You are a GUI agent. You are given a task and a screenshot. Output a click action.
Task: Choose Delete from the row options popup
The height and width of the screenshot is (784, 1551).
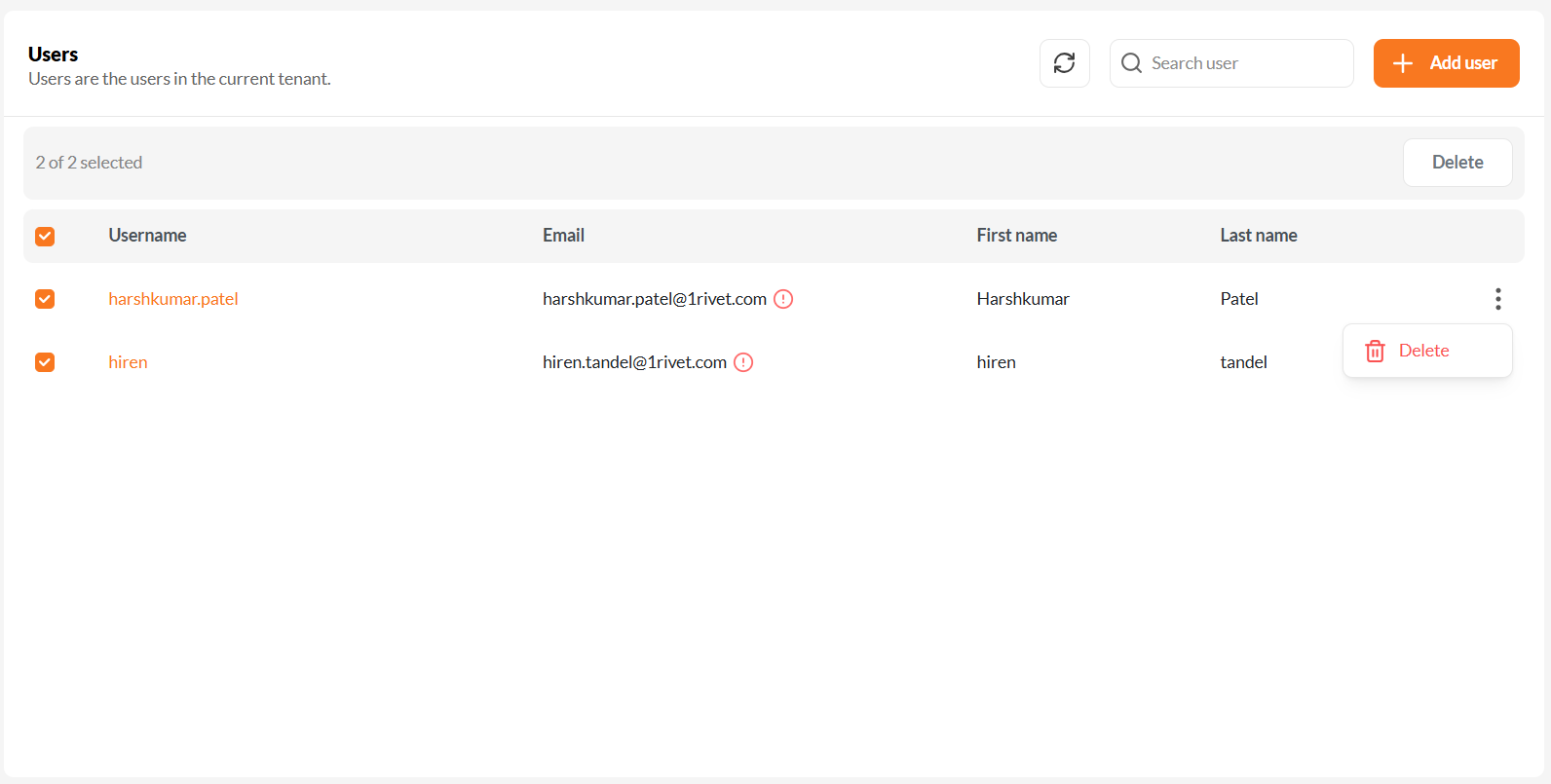[1423, 351]
